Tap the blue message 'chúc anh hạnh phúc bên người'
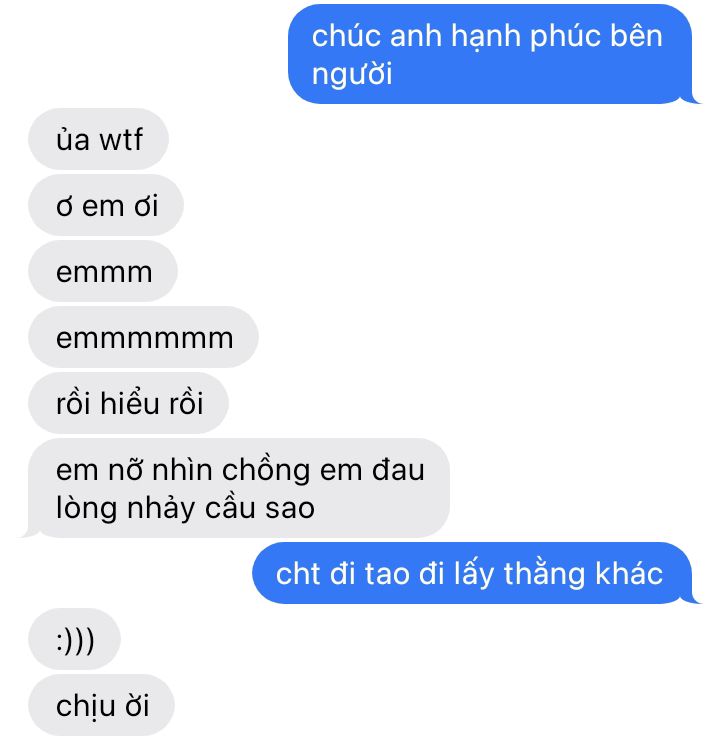Image resolution: width=719 pixels, height=736 pixels. tap(490, 54)
